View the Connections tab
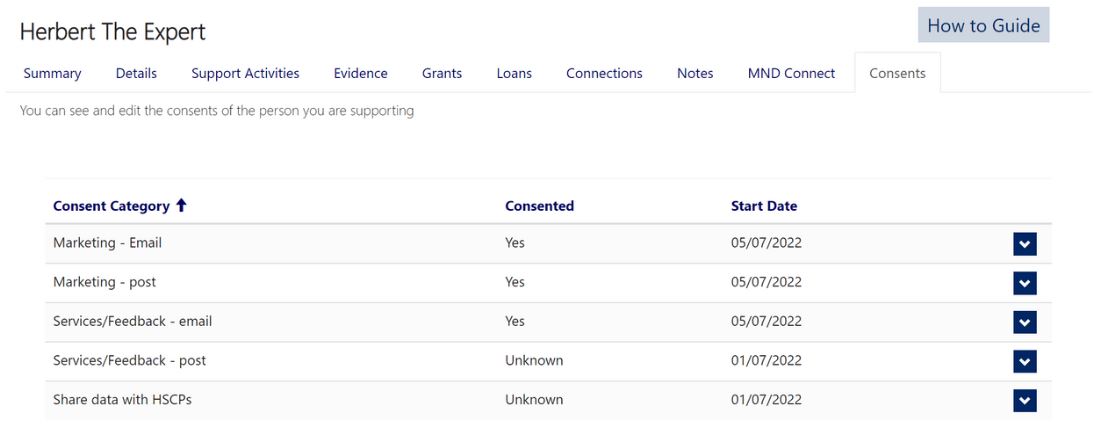This screenshot has height=436, width=1099. coord(604,73)
